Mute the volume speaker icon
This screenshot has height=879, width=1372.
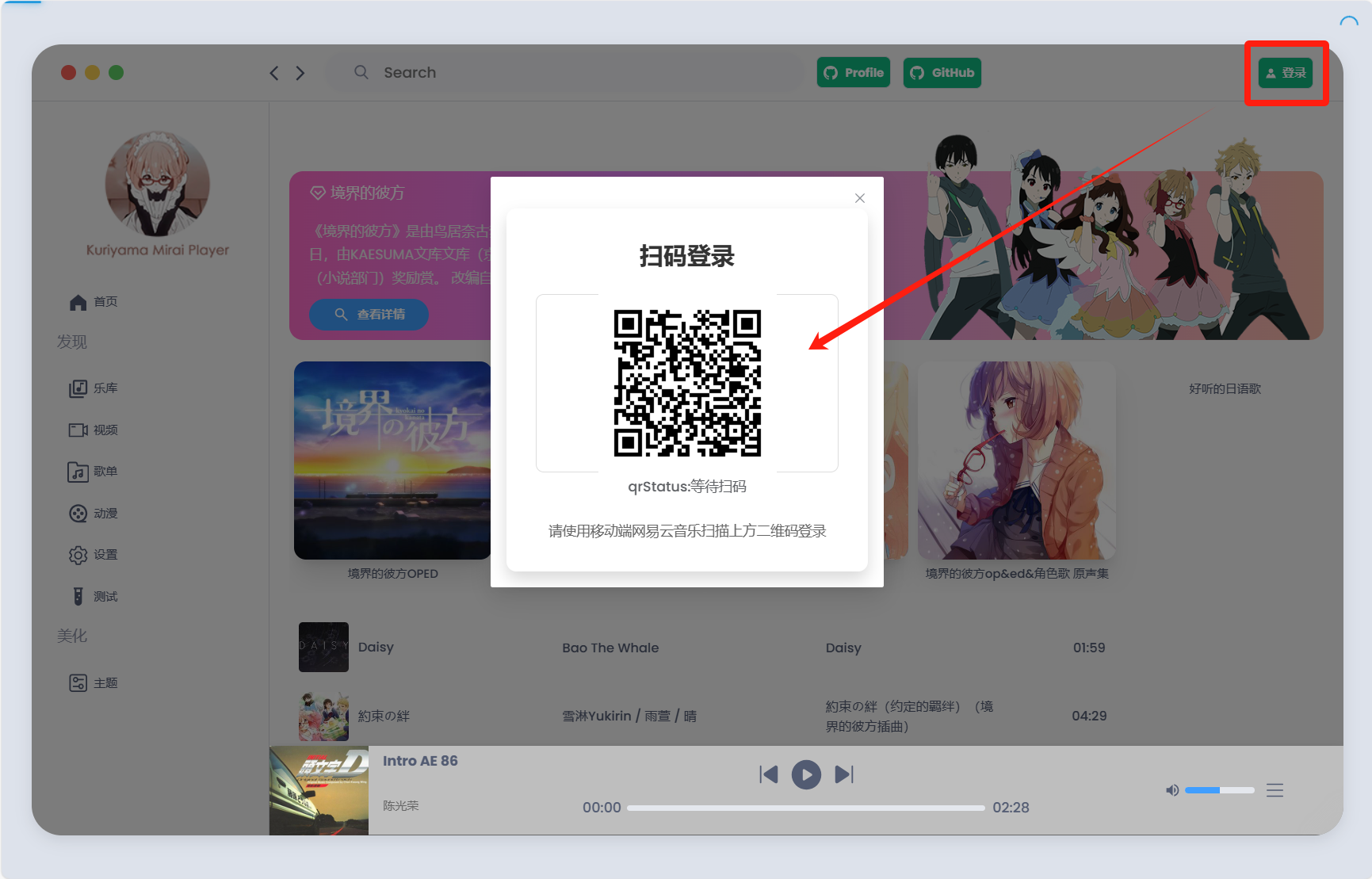coord(1172,790)
